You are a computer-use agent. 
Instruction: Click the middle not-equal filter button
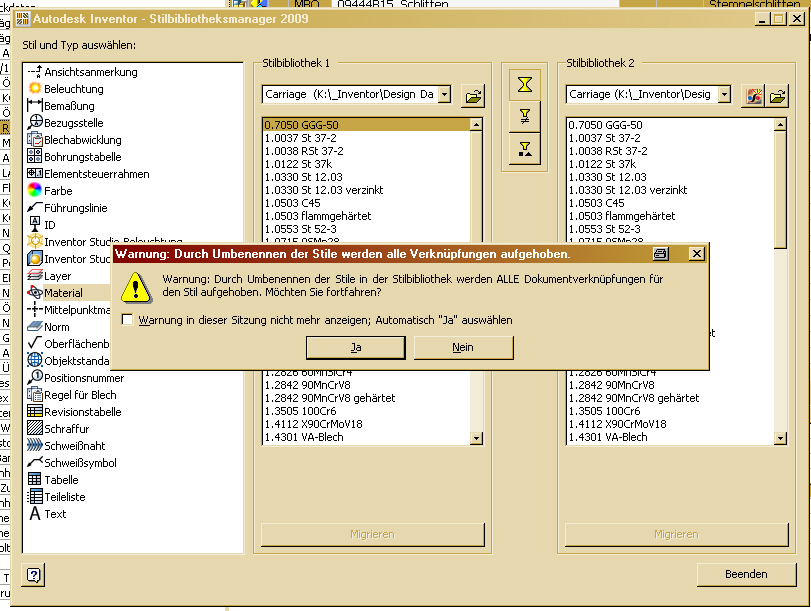coord(525,116)
